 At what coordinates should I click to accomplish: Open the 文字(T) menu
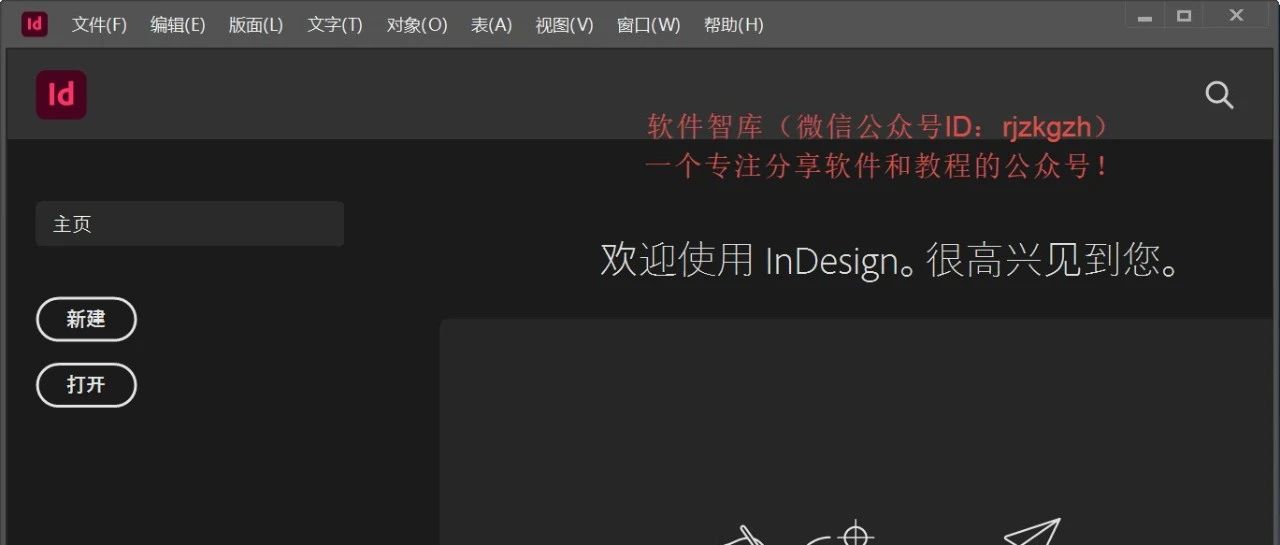pos(335,25)
